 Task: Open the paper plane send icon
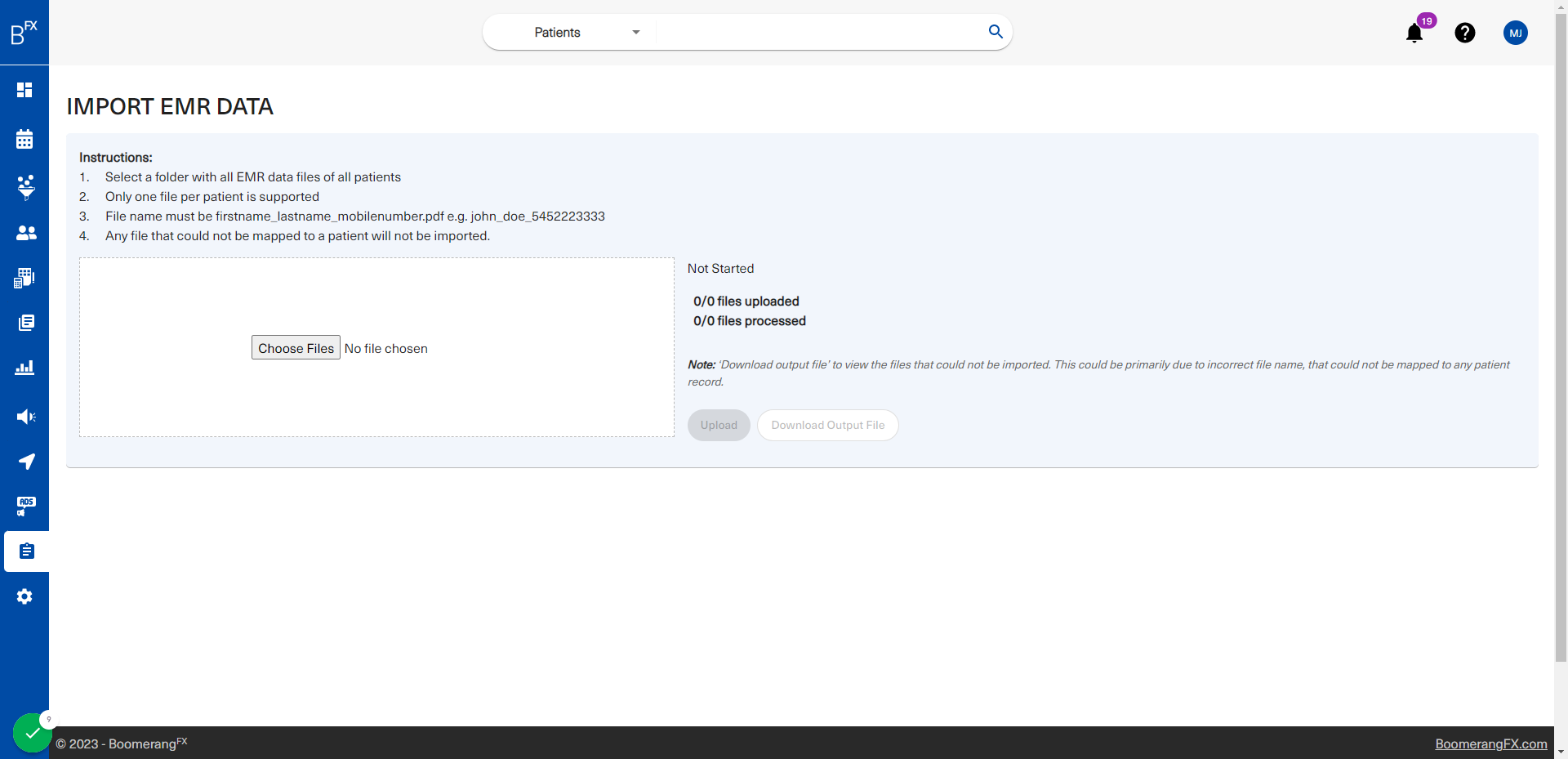pos(26,462)
